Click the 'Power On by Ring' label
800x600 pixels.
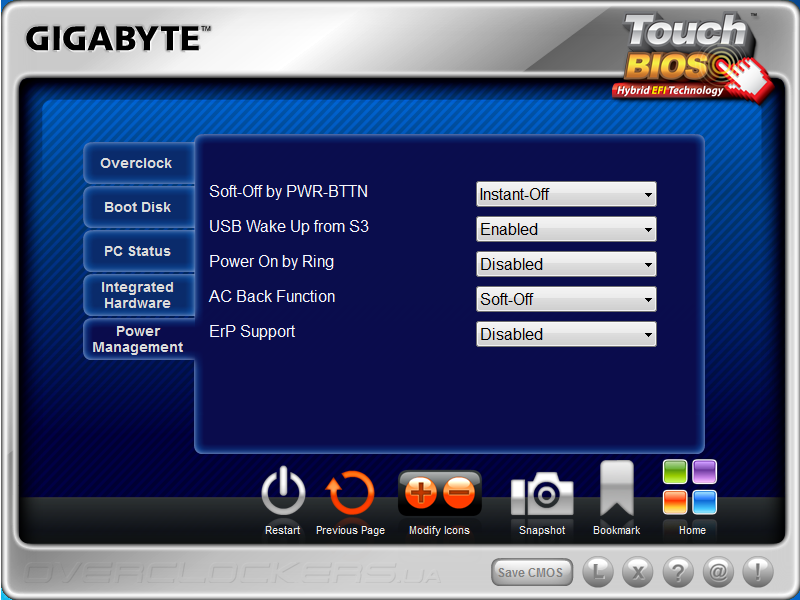tap(271, 262)
